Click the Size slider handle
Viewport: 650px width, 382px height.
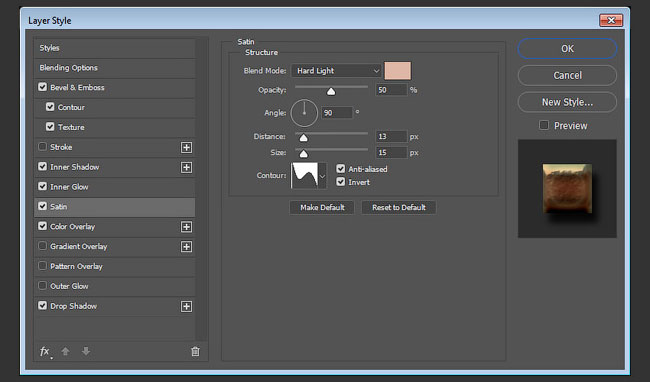point(303,154)
